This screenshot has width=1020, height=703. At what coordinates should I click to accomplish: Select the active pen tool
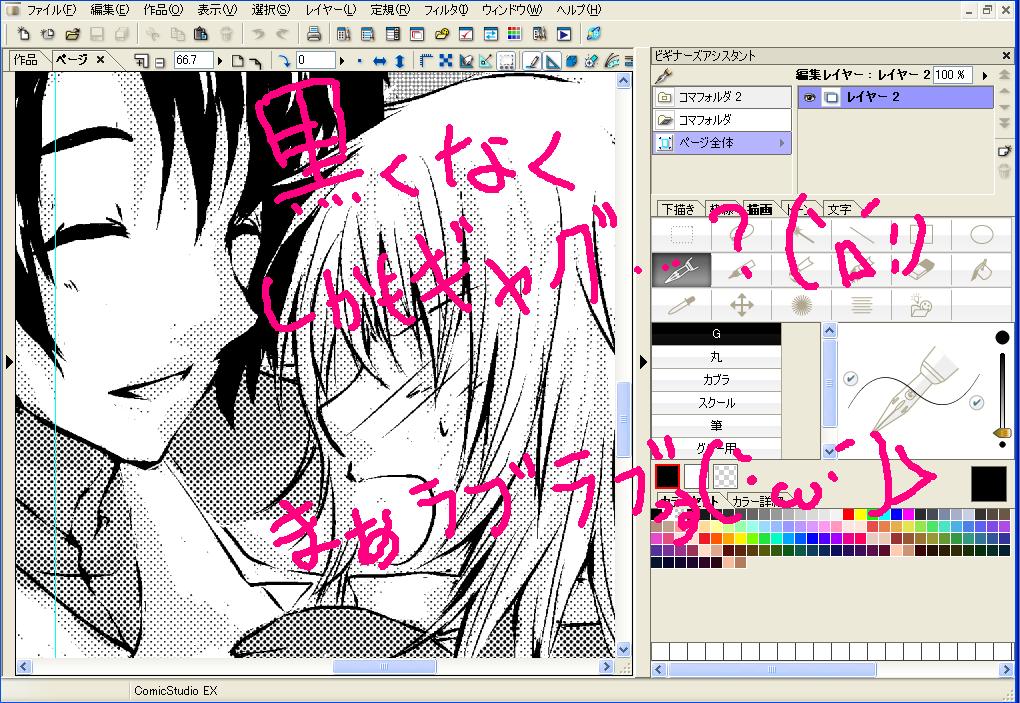(681, 269)
